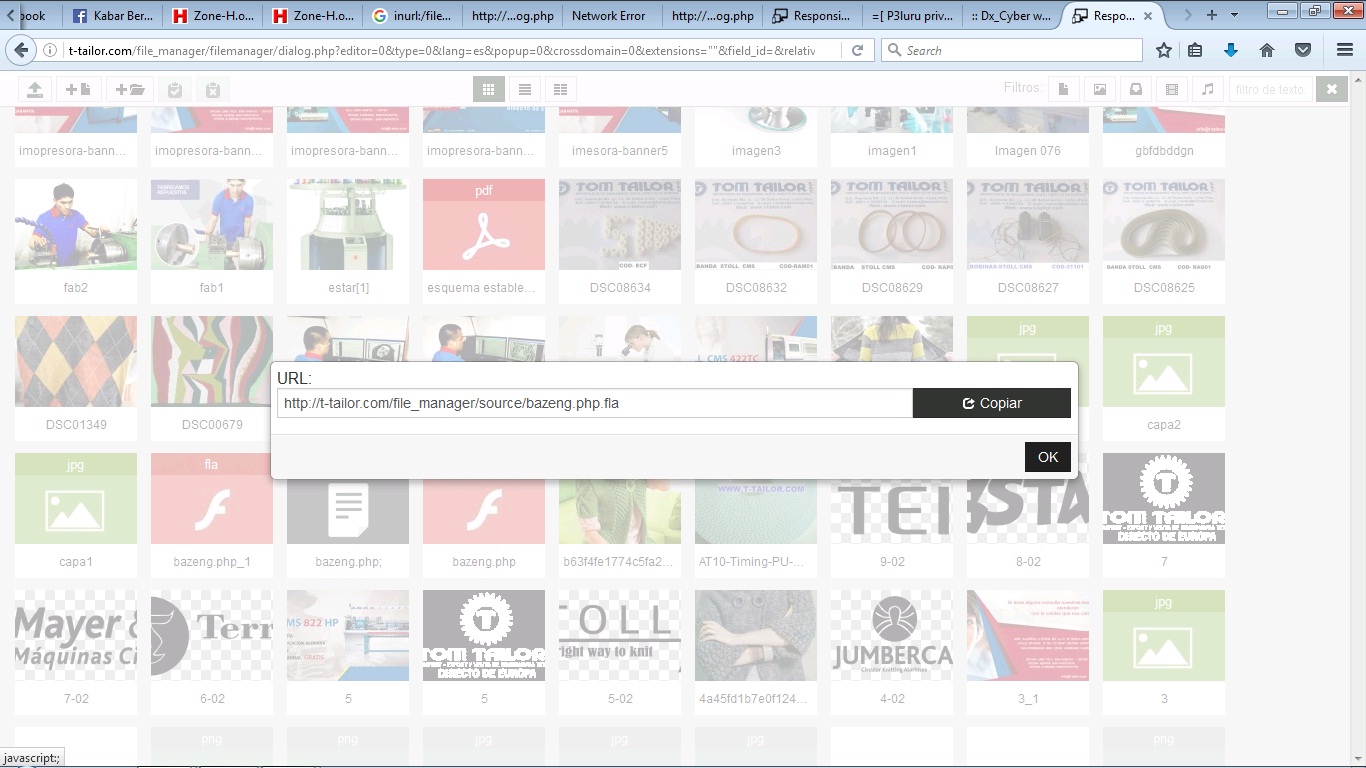Open the Firefox hamburger menu
Screen dimensions: 1366x768
[1344, 49]
